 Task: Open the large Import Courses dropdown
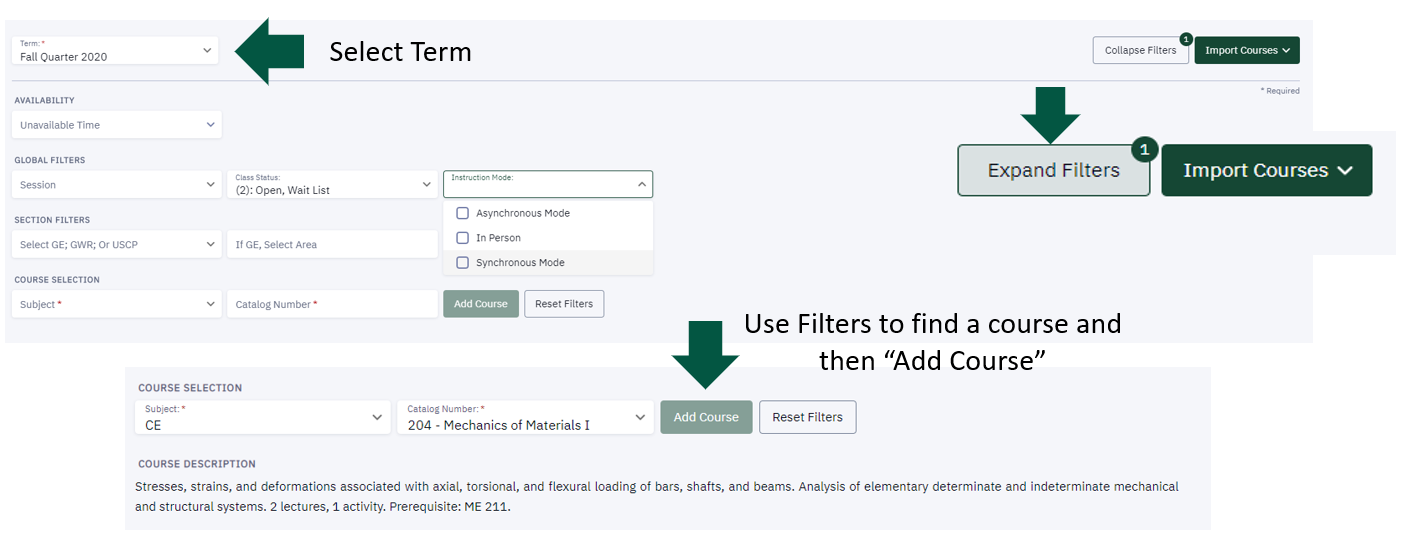point(1266,170)
